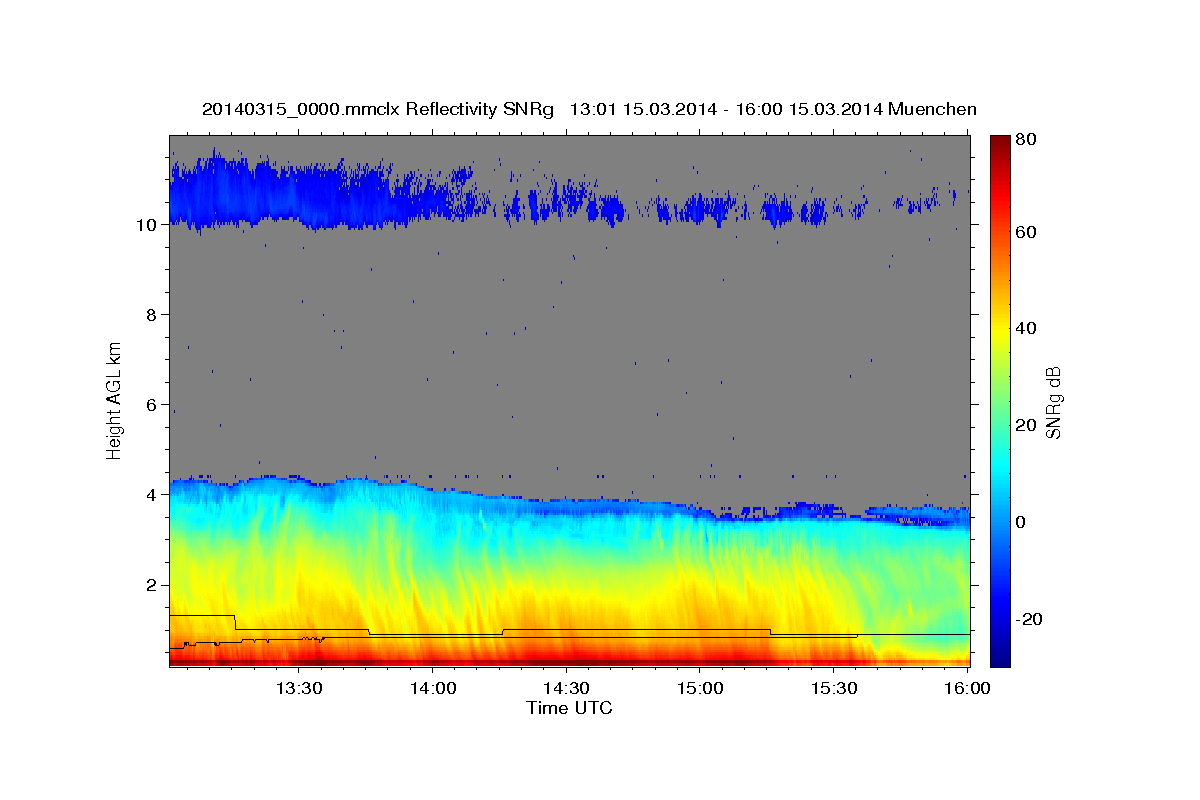This screenshot has width=1200, height=800.
Task: Click the height axis label 4
Action: [149, 495]
